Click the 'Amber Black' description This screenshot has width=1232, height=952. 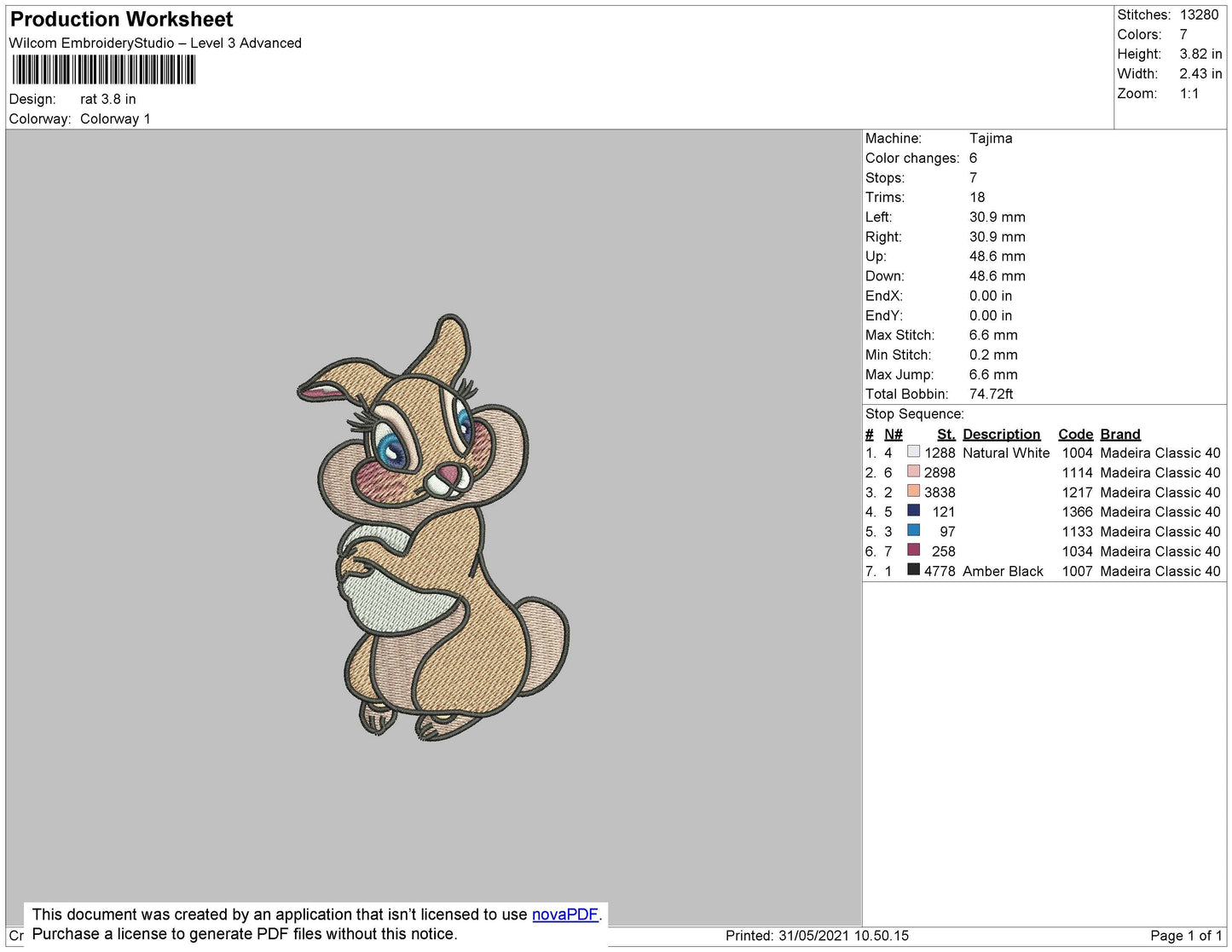[x=1003, y=571]
